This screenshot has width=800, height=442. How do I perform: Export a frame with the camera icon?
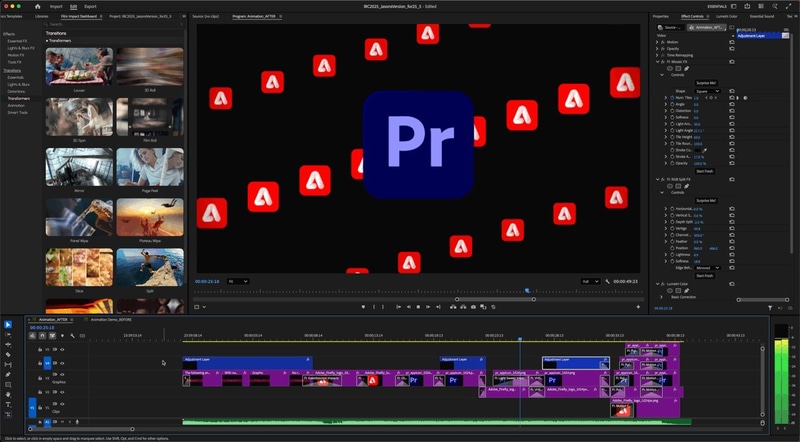(x=473, y=307)
